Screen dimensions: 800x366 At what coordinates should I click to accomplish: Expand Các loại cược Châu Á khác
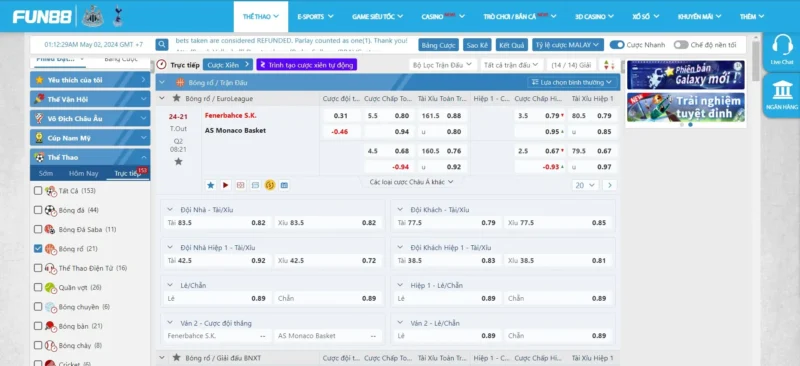click(411, 182)
